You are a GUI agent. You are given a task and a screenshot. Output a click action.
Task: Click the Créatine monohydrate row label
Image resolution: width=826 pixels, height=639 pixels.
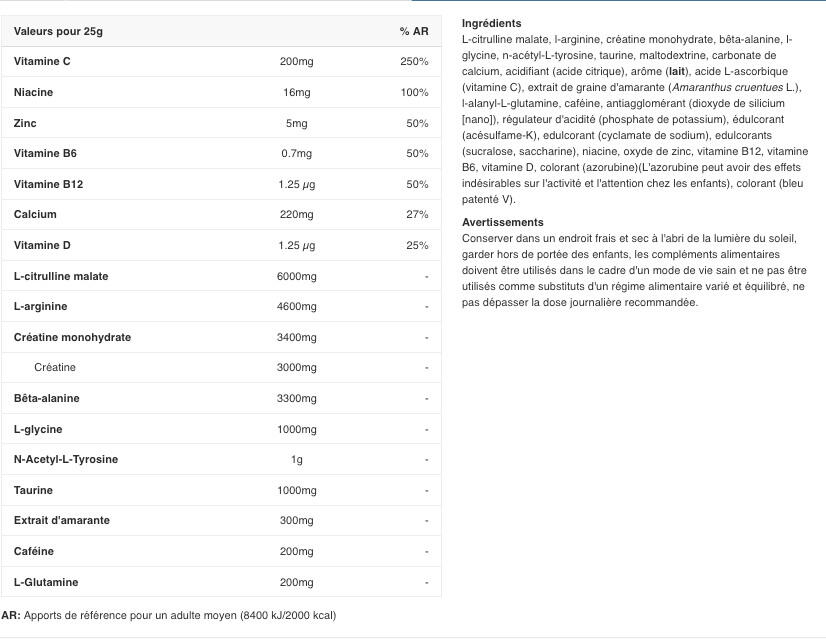72,337
